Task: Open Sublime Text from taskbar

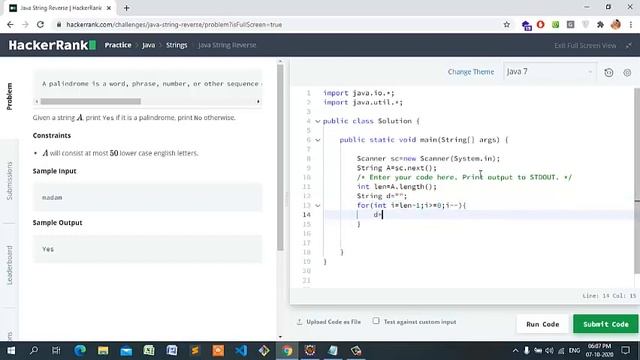Action: [x=195, y=350]
